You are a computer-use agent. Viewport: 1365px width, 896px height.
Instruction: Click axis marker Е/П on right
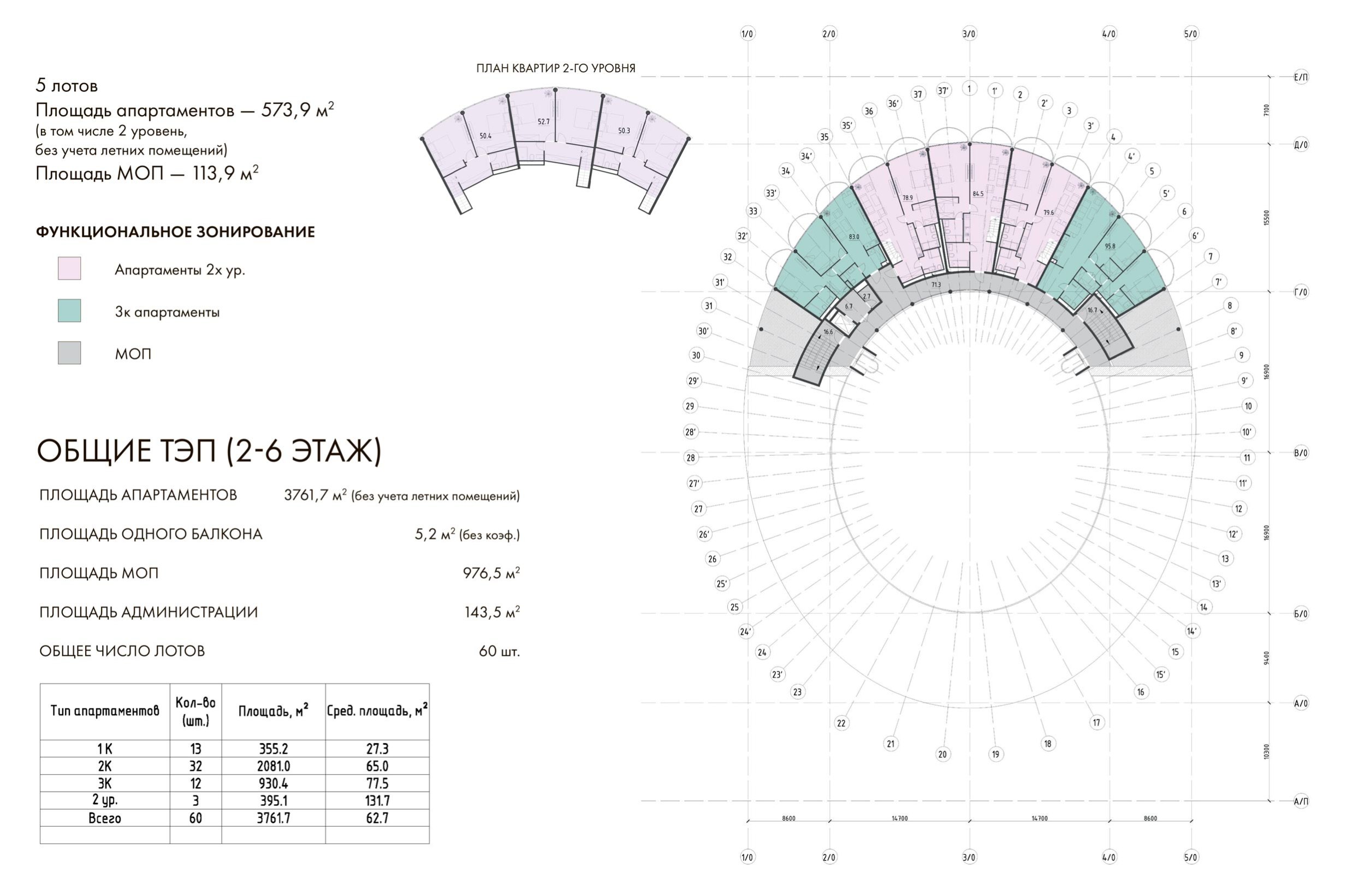tap(1301, 77)
